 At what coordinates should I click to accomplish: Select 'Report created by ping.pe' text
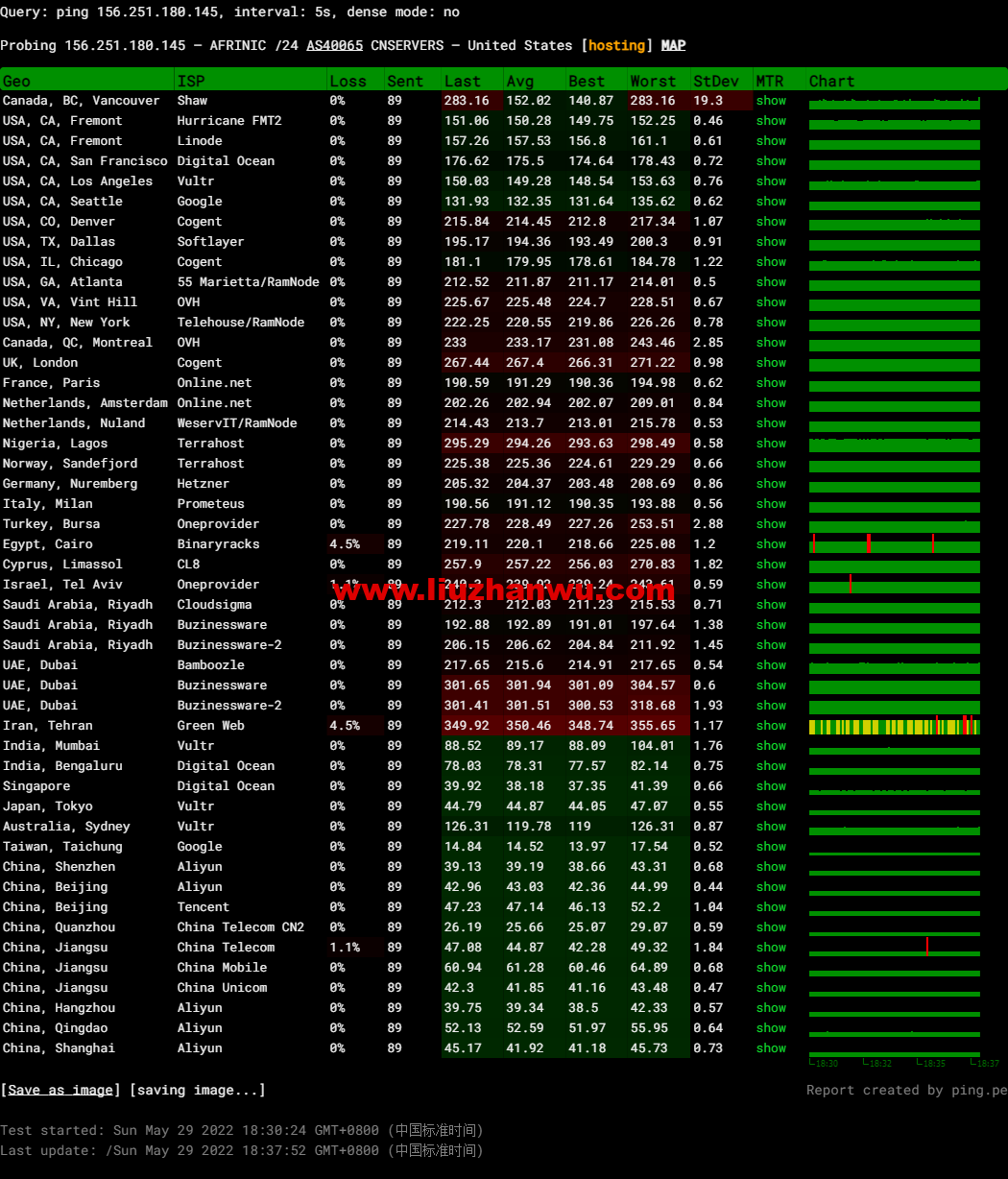click(x=906, y=1090)
